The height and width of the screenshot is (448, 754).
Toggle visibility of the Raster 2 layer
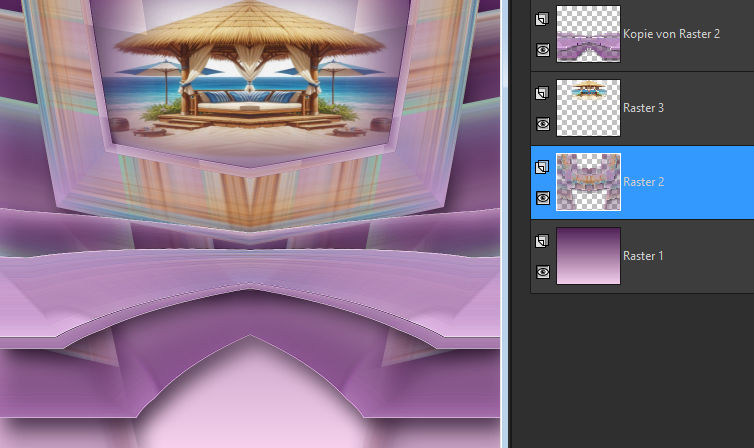pos(542,198)
